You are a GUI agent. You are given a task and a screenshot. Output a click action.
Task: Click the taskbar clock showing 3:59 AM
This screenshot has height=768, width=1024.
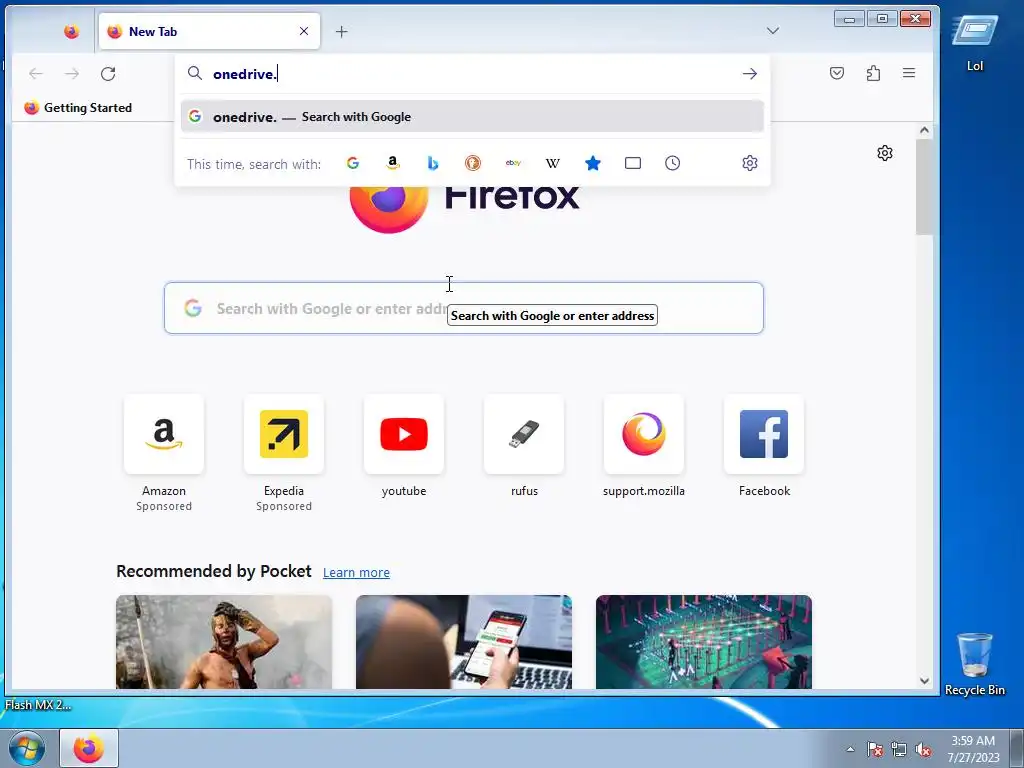(973, 749)
